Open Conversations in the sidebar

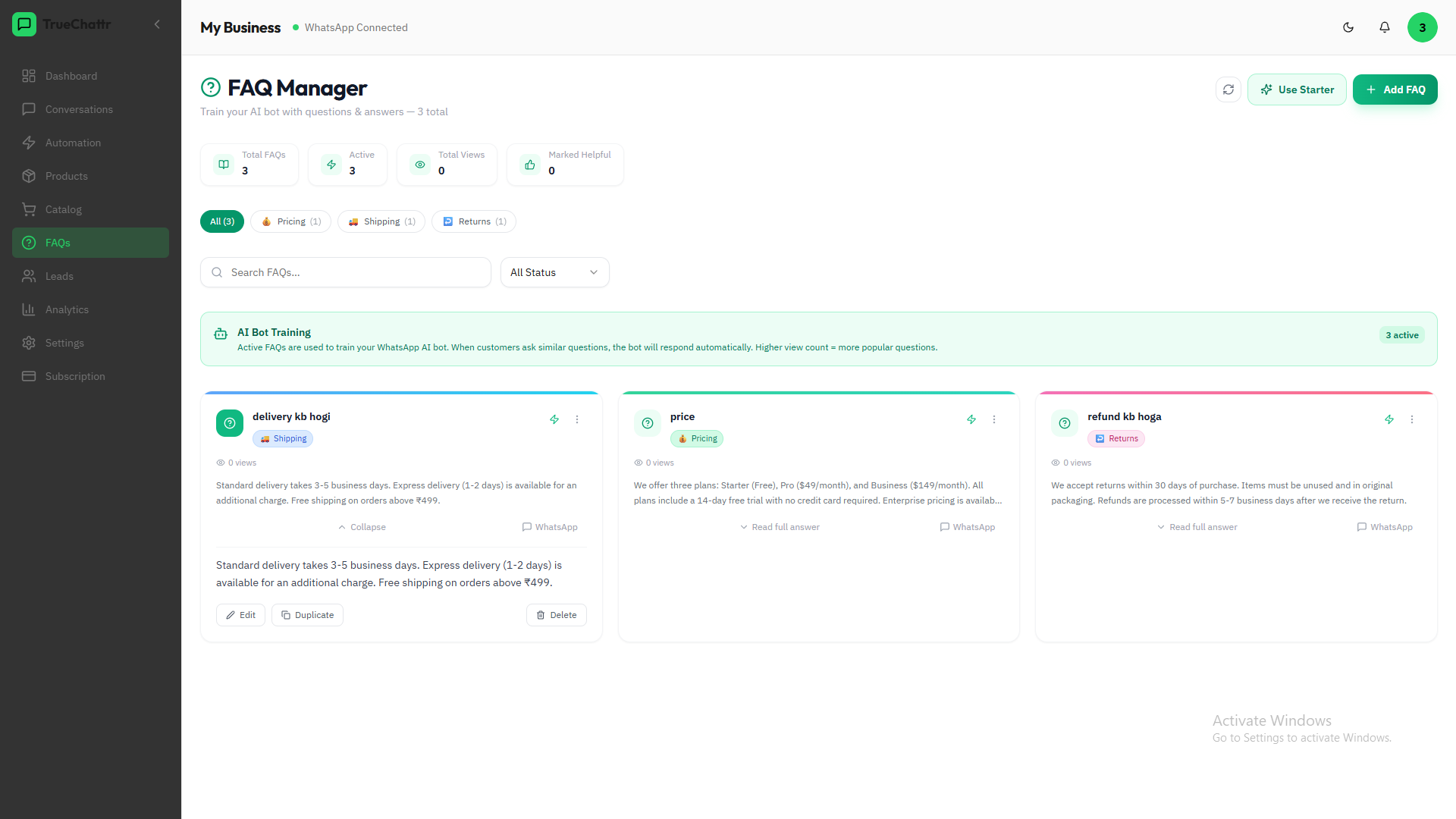(x=79, y=109)
